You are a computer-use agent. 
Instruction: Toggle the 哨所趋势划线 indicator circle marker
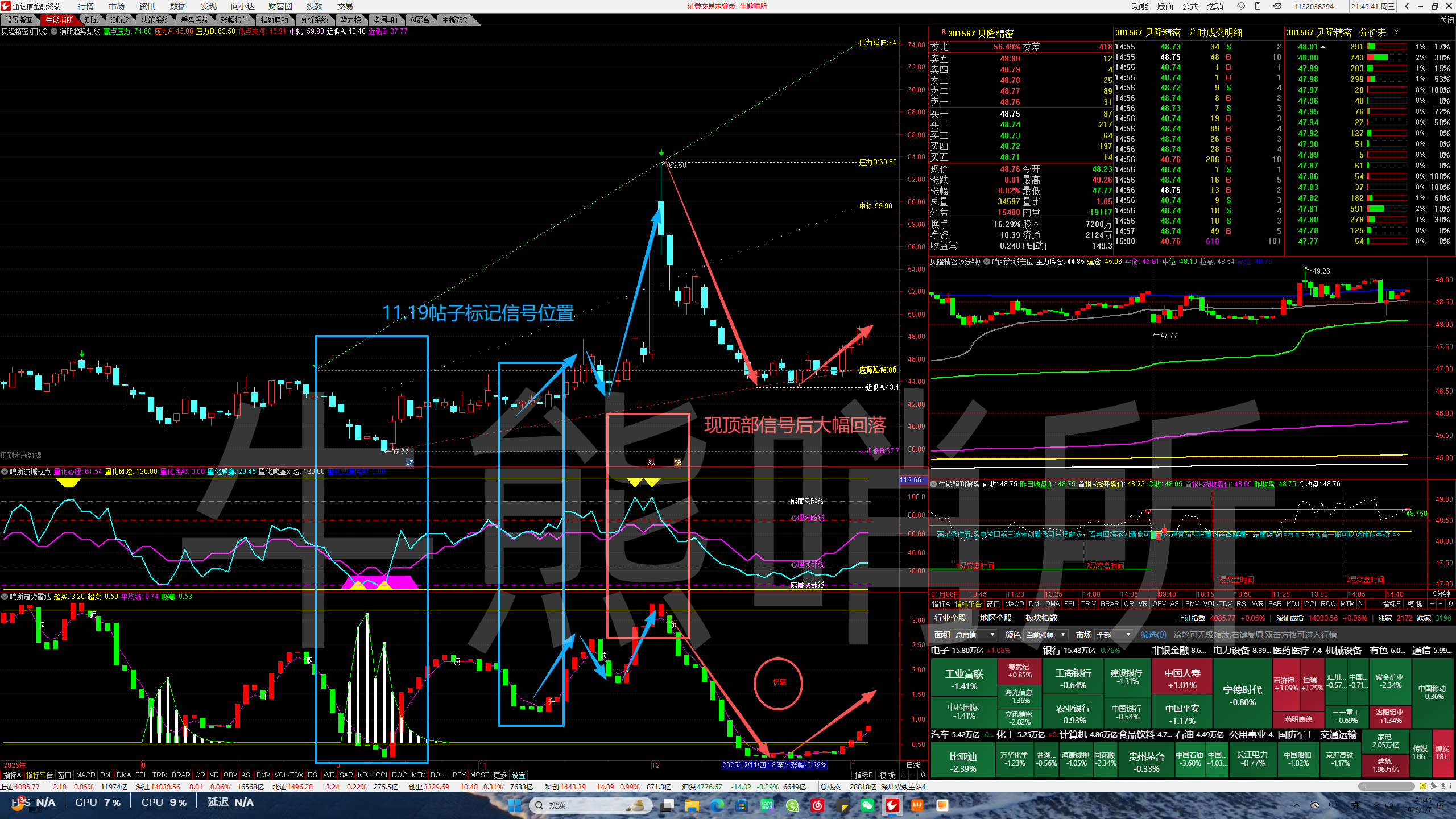(54, 32)
